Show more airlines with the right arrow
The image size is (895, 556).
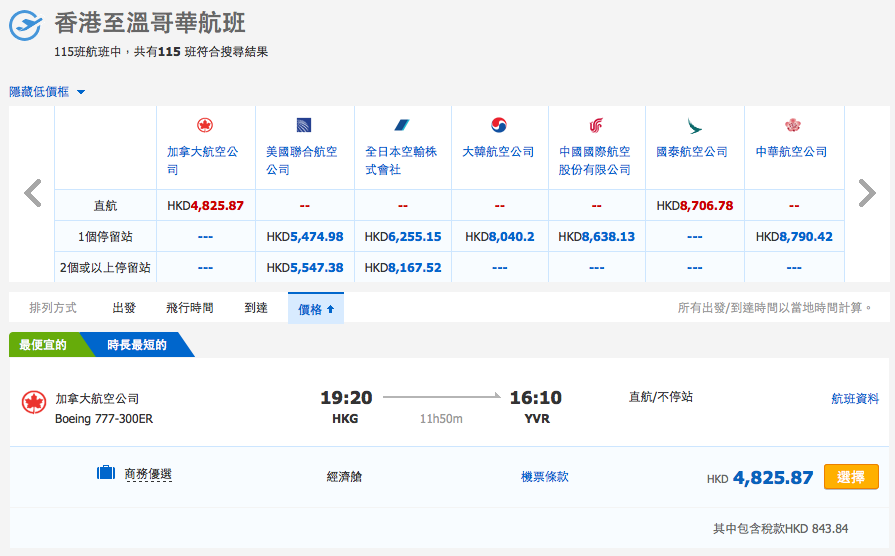(867, 193)
